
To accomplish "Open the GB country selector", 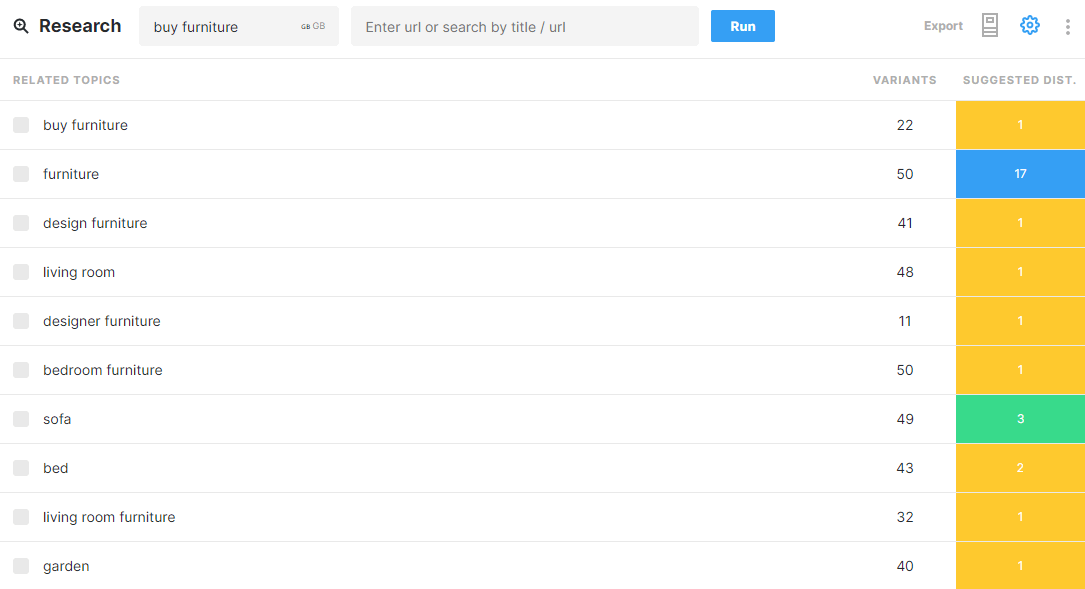I will click(313, 27).
